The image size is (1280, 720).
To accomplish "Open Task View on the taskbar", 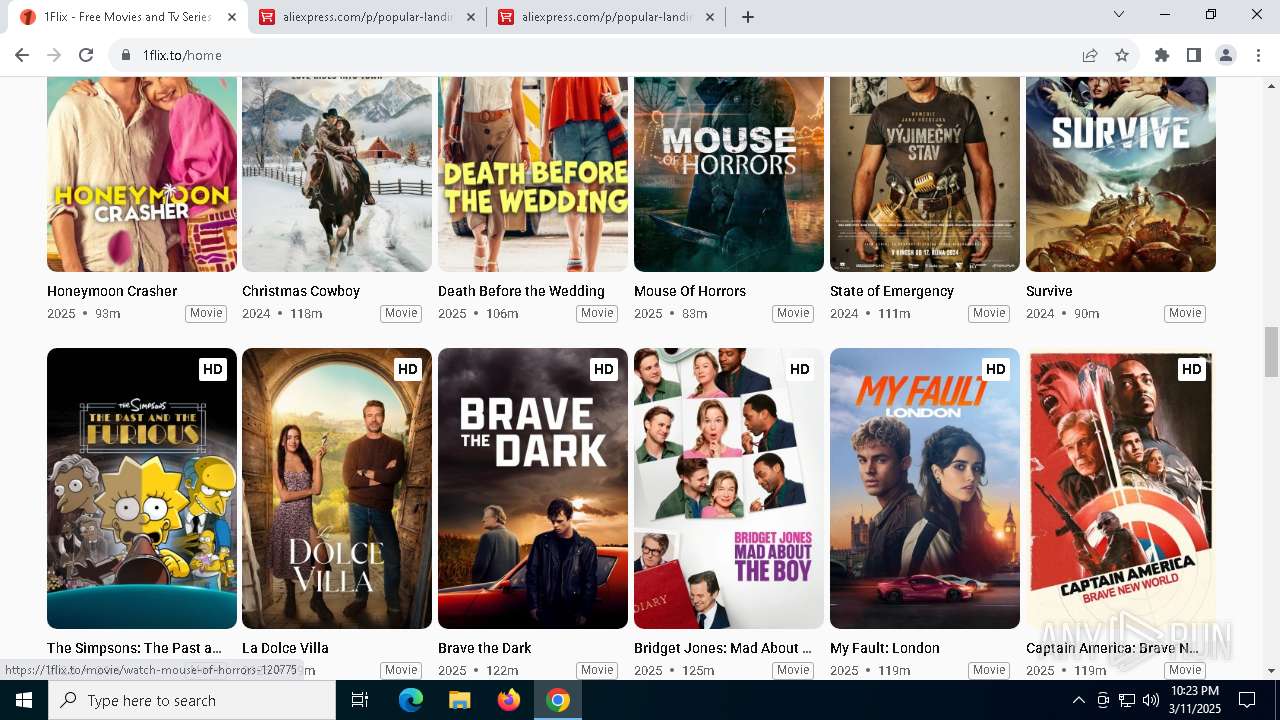I will [360, 700].
